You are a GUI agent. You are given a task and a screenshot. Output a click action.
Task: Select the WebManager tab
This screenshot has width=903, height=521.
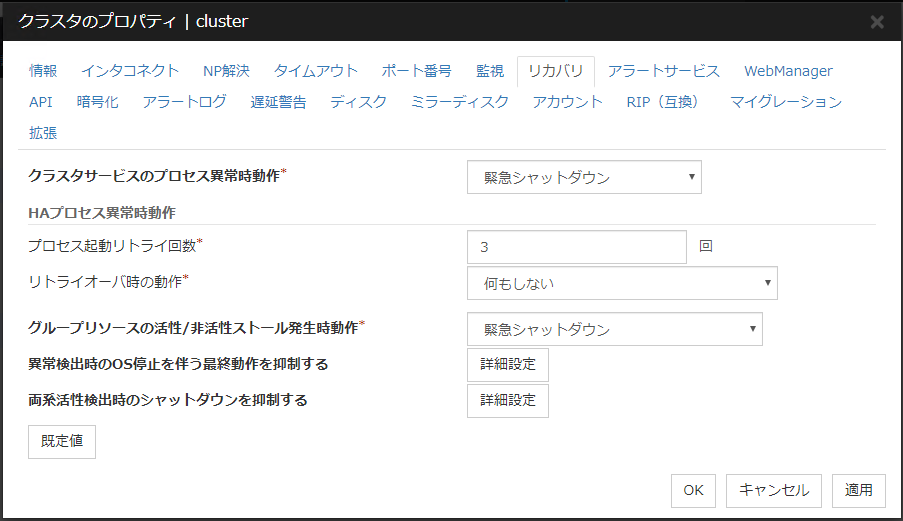point(788,71)
